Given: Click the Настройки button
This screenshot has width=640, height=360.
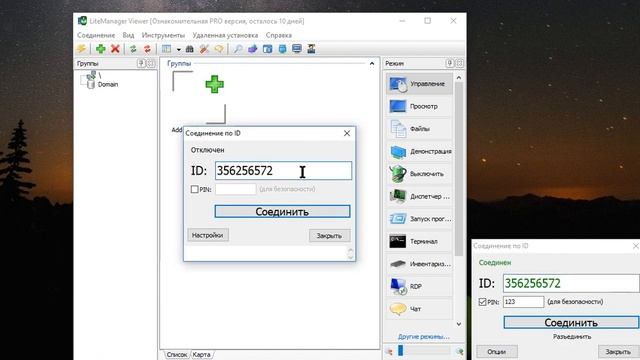Looking at the screenshot, I should [x=208, y=235].
